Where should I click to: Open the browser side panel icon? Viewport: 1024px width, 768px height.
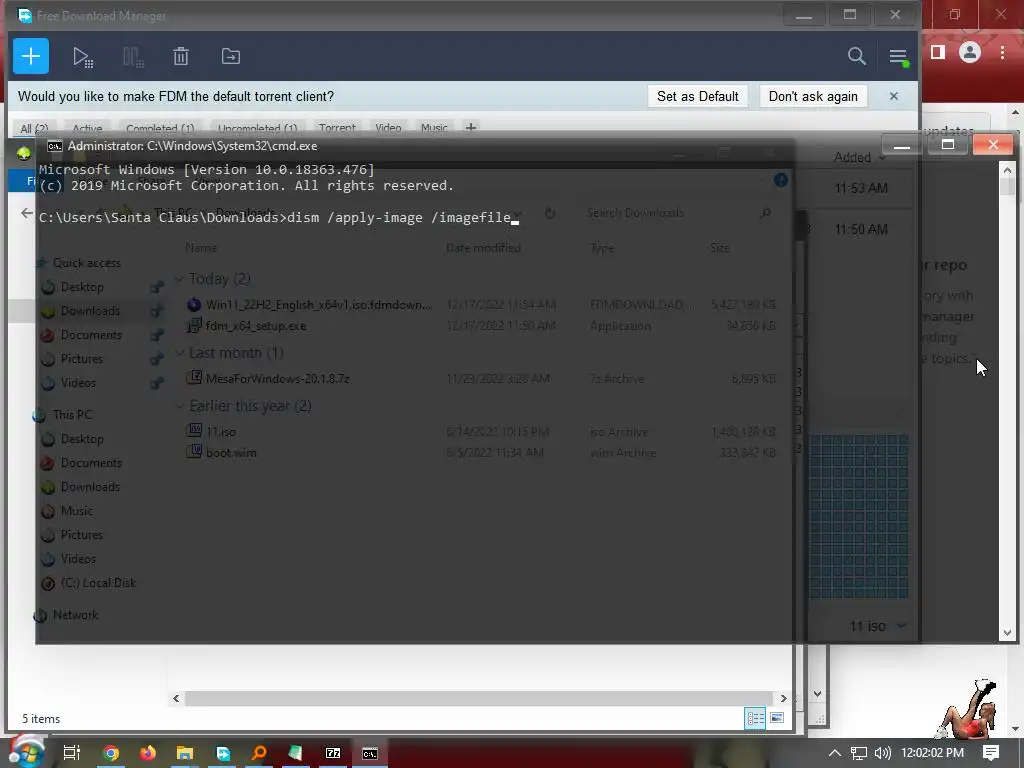(x=938, y=52)
